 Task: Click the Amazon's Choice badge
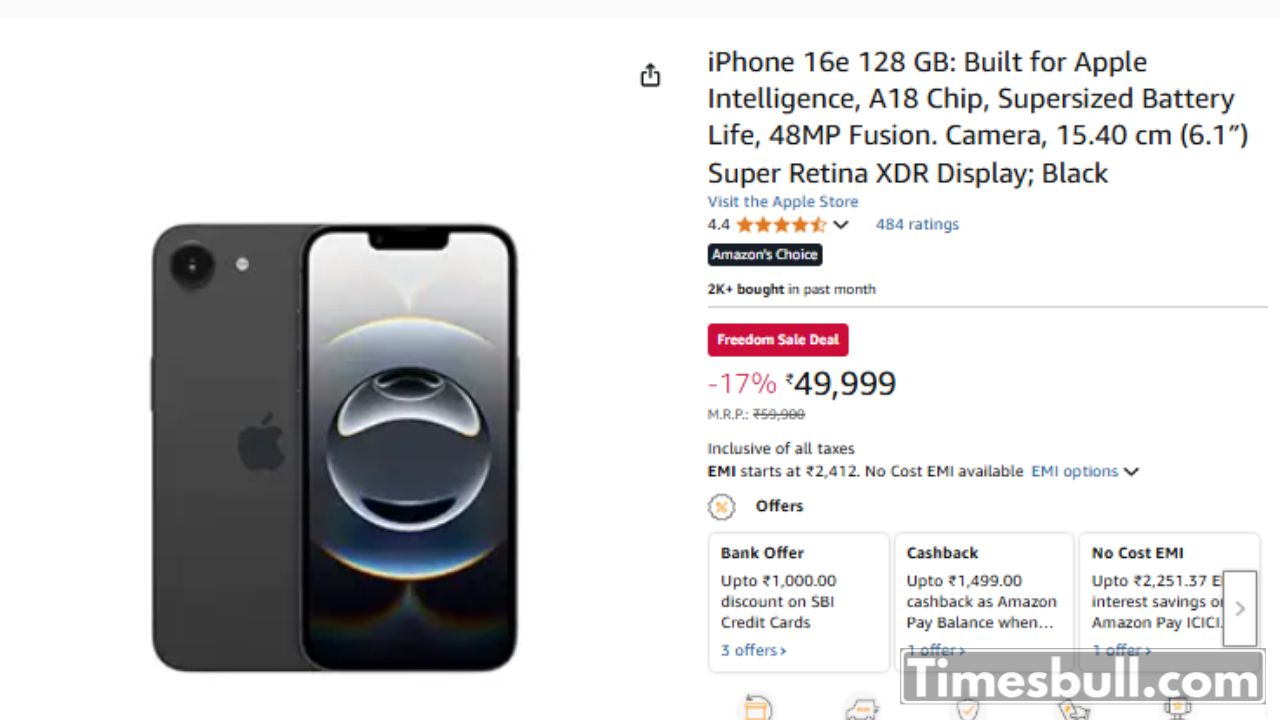(765, 255)
